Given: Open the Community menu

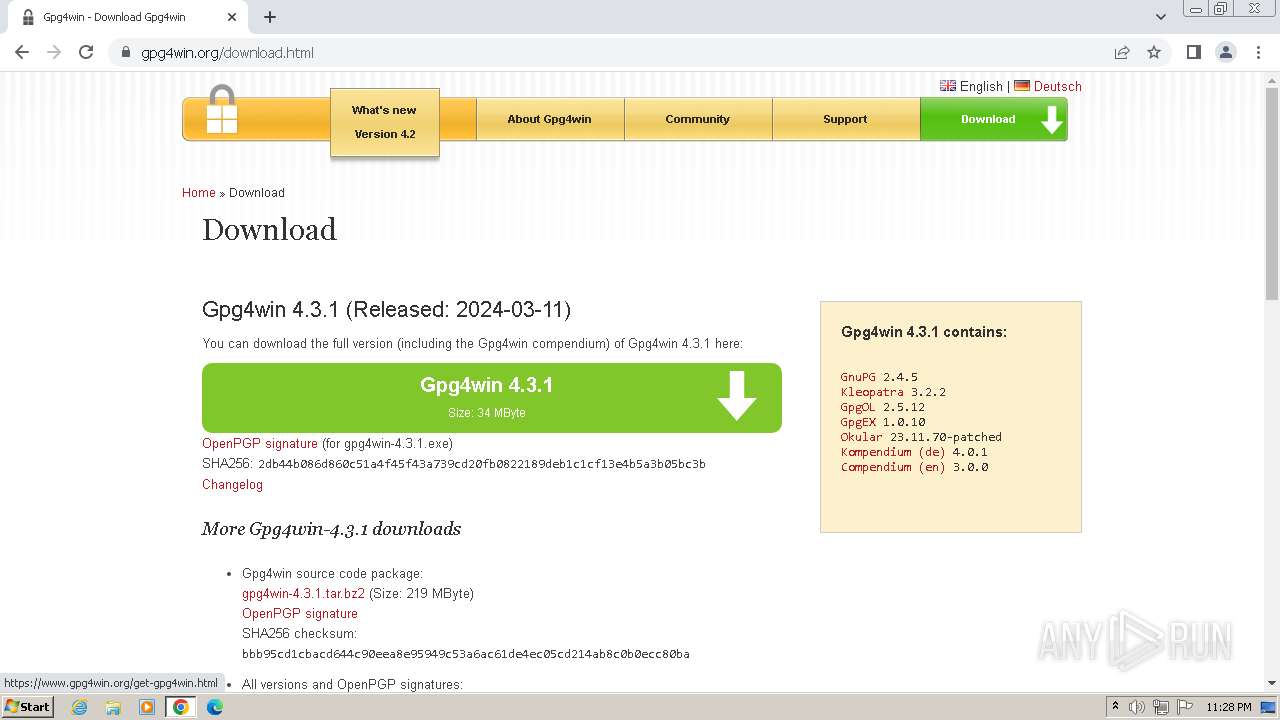Looking at the screenshot, I should pyautogui.click(x=697, y=119).
